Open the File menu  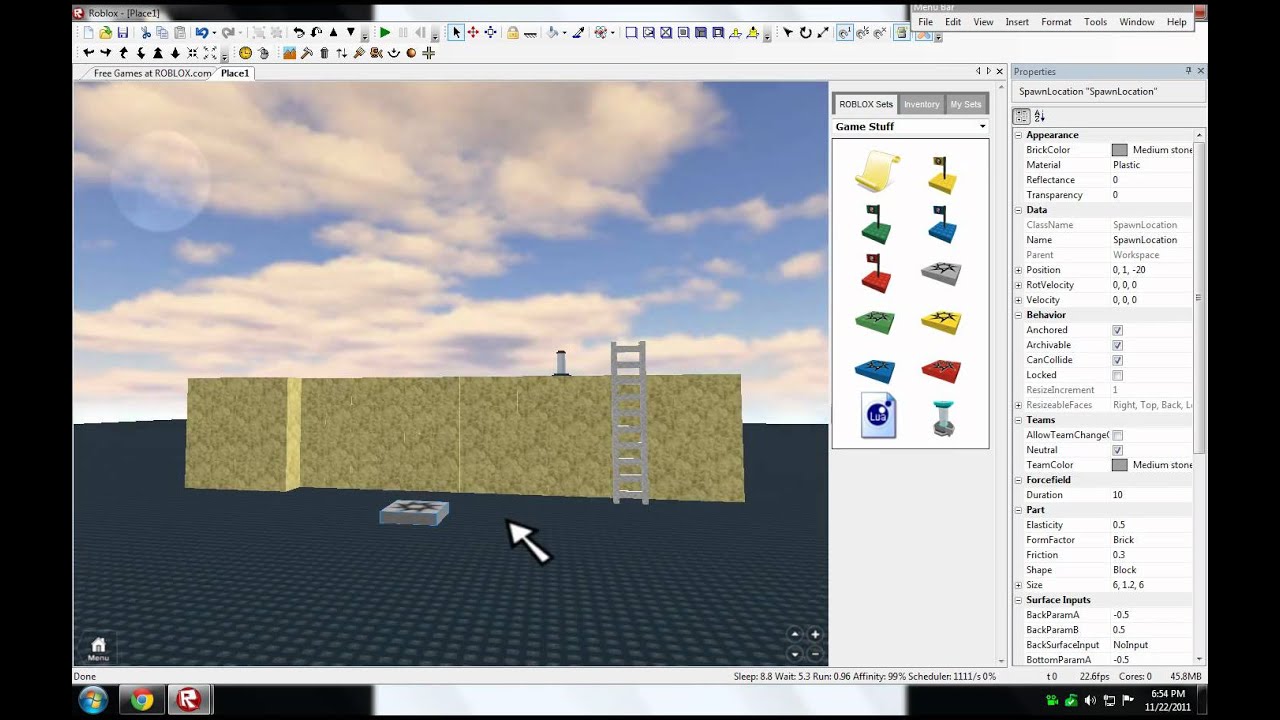925,22
